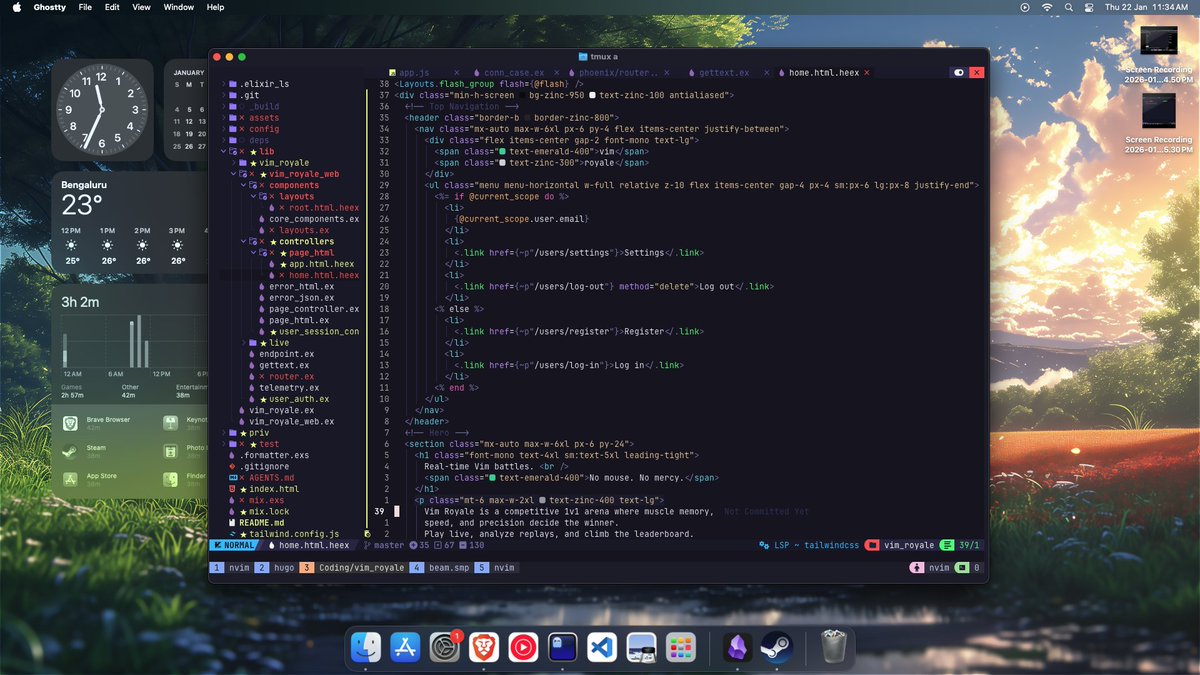Collapse the components folder in the file tree
The width and height of the screenshot is (1200, 675).
pos(242,185)
